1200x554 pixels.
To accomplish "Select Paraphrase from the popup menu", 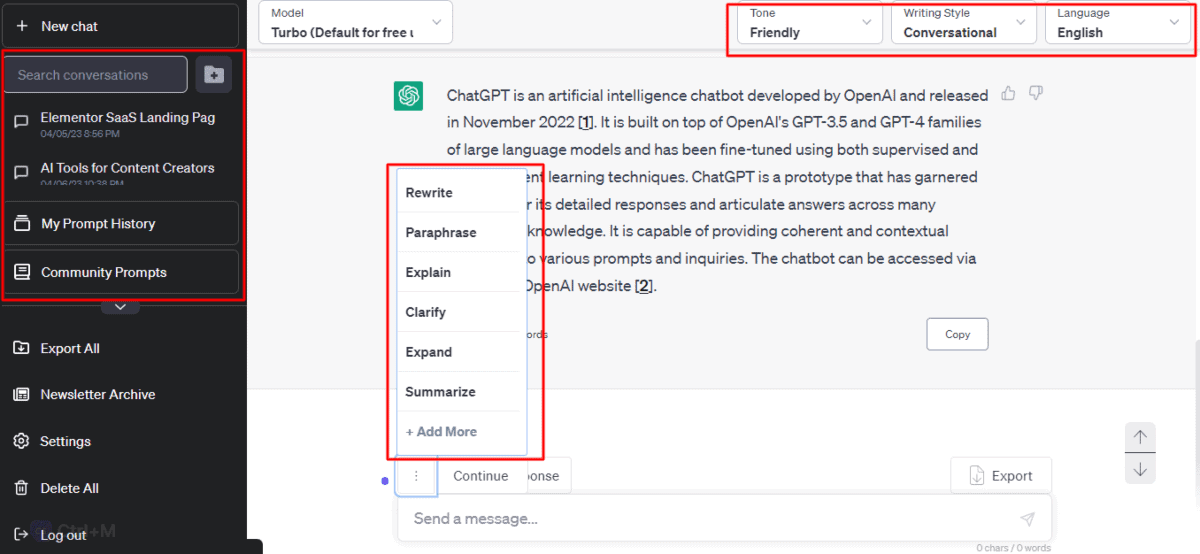I will pos(441,232).
